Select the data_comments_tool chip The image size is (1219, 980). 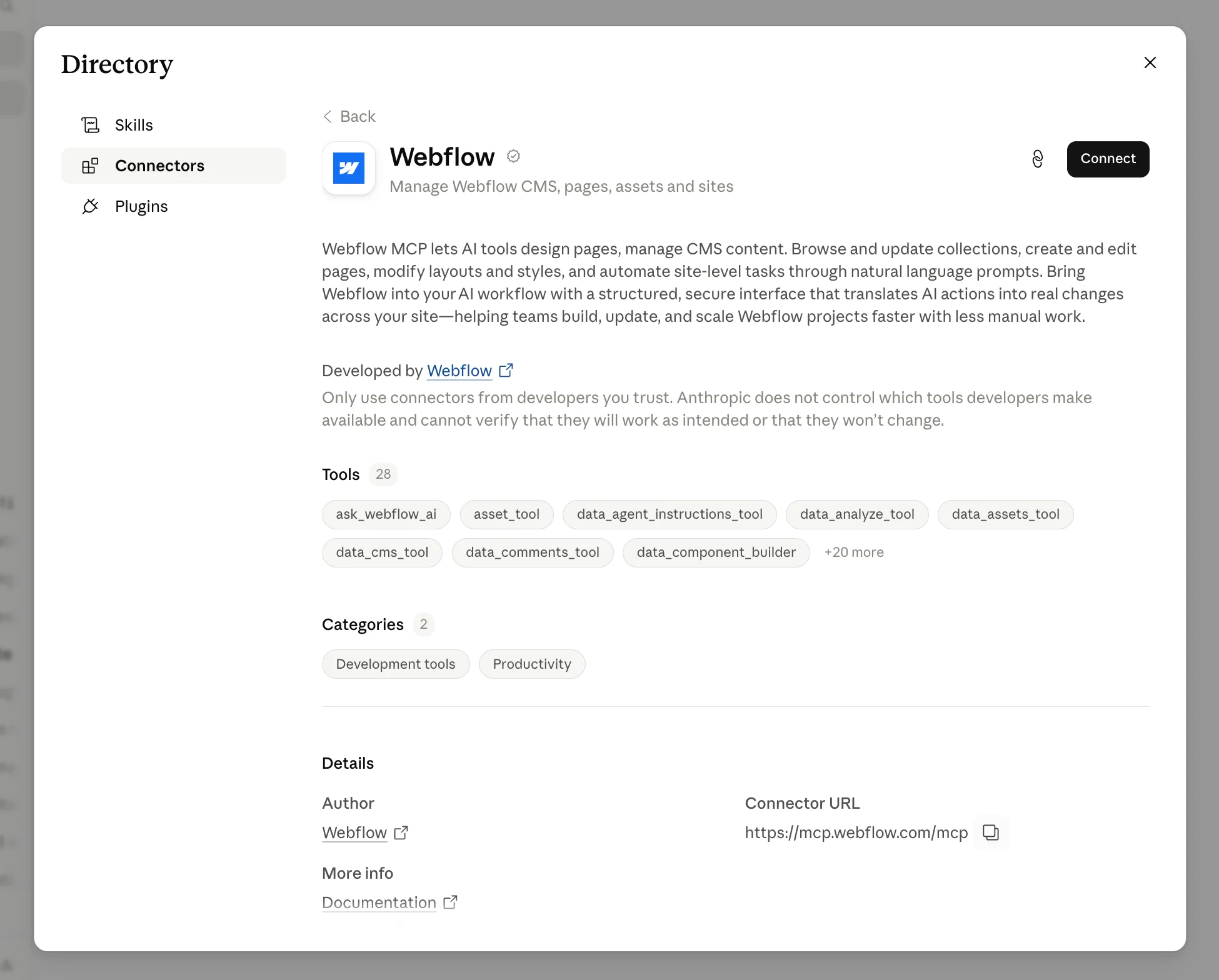[x=533, y=552]
